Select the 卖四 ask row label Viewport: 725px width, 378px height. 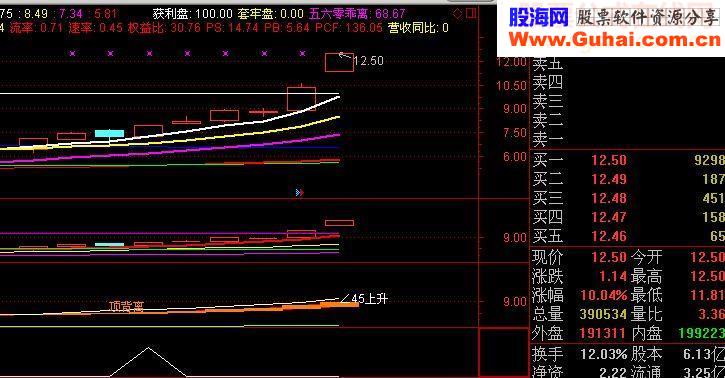547,82
